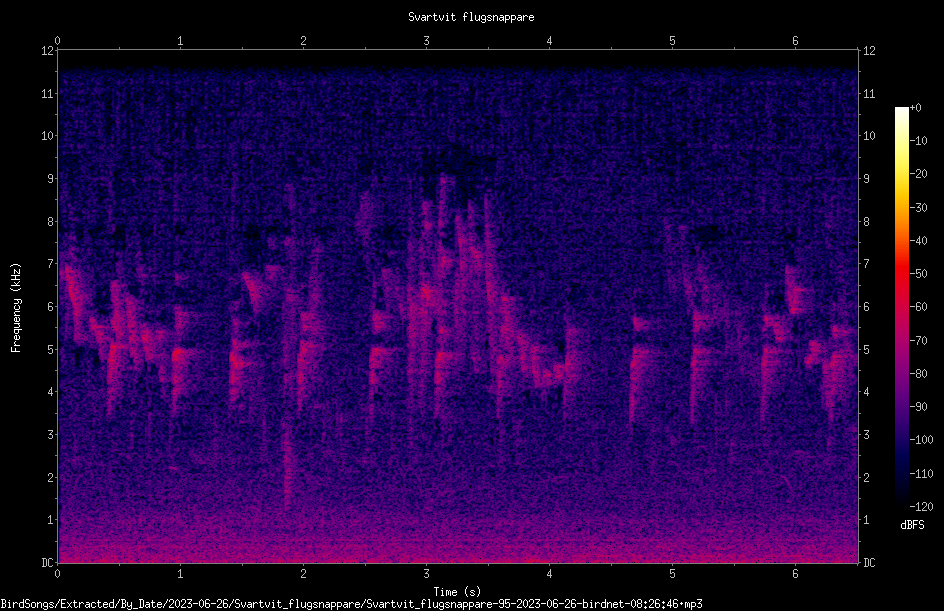Click "3" on the right frequency axis

pyautogui.click(x=867, y=435)
